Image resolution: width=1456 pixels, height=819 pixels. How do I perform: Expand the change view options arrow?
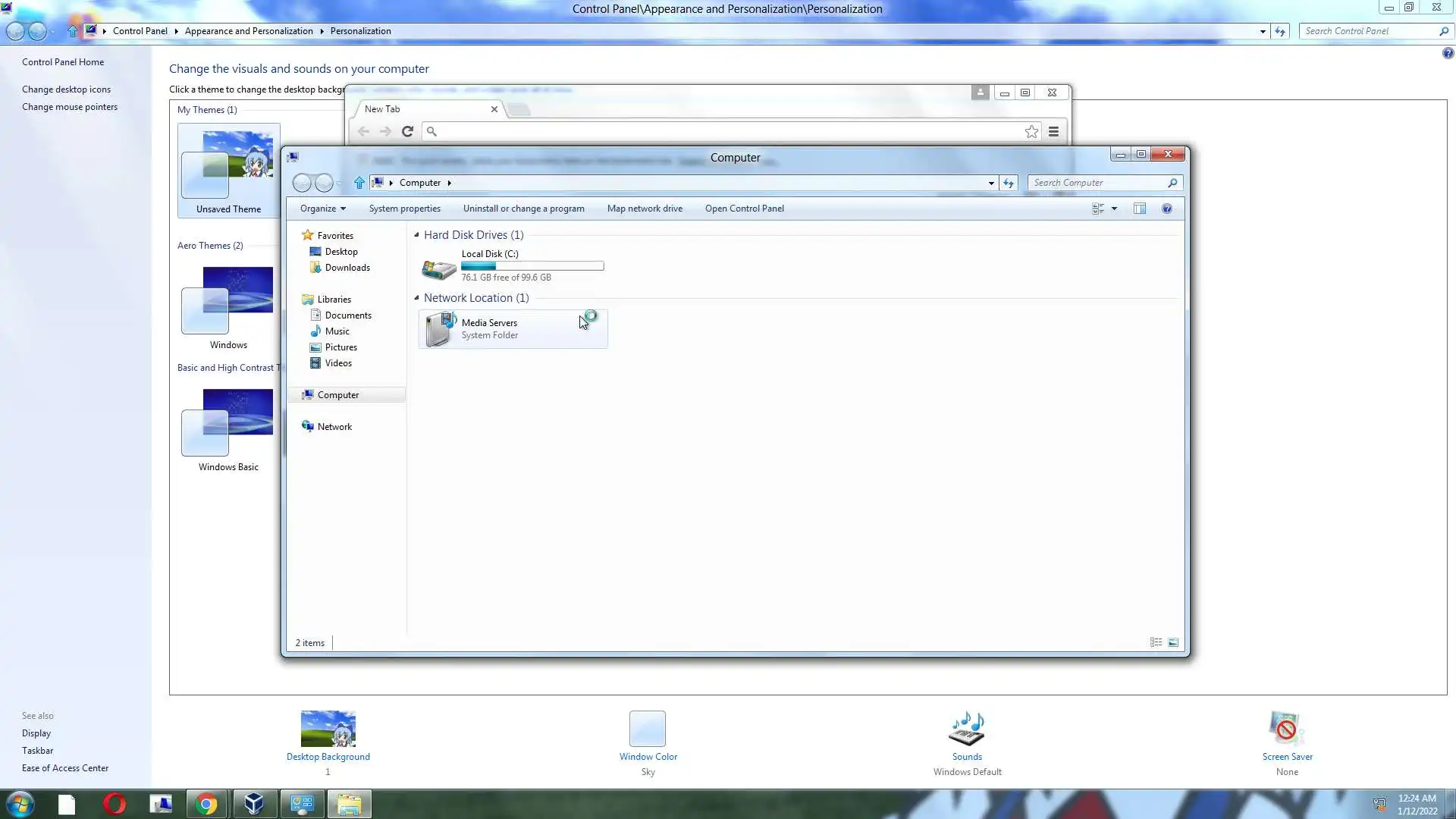pyautogui.click(x=1114, y=209)
